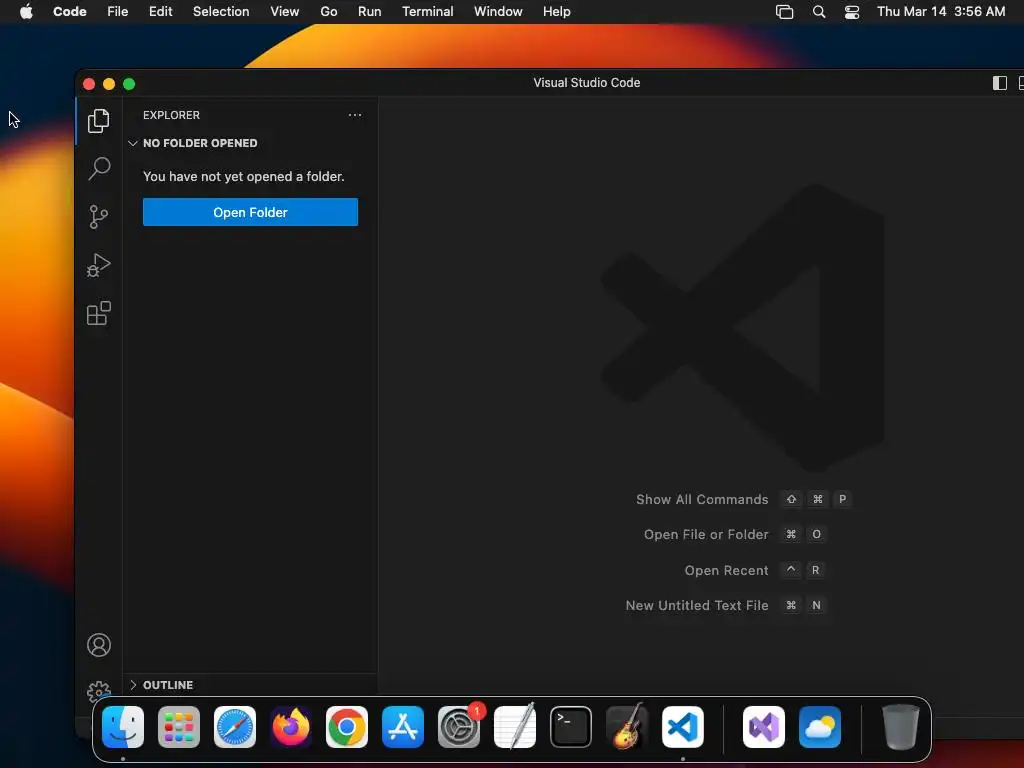Launch Firefox from the Dock
Viewport: 1024px width, 768px height.
pos(291,727)
